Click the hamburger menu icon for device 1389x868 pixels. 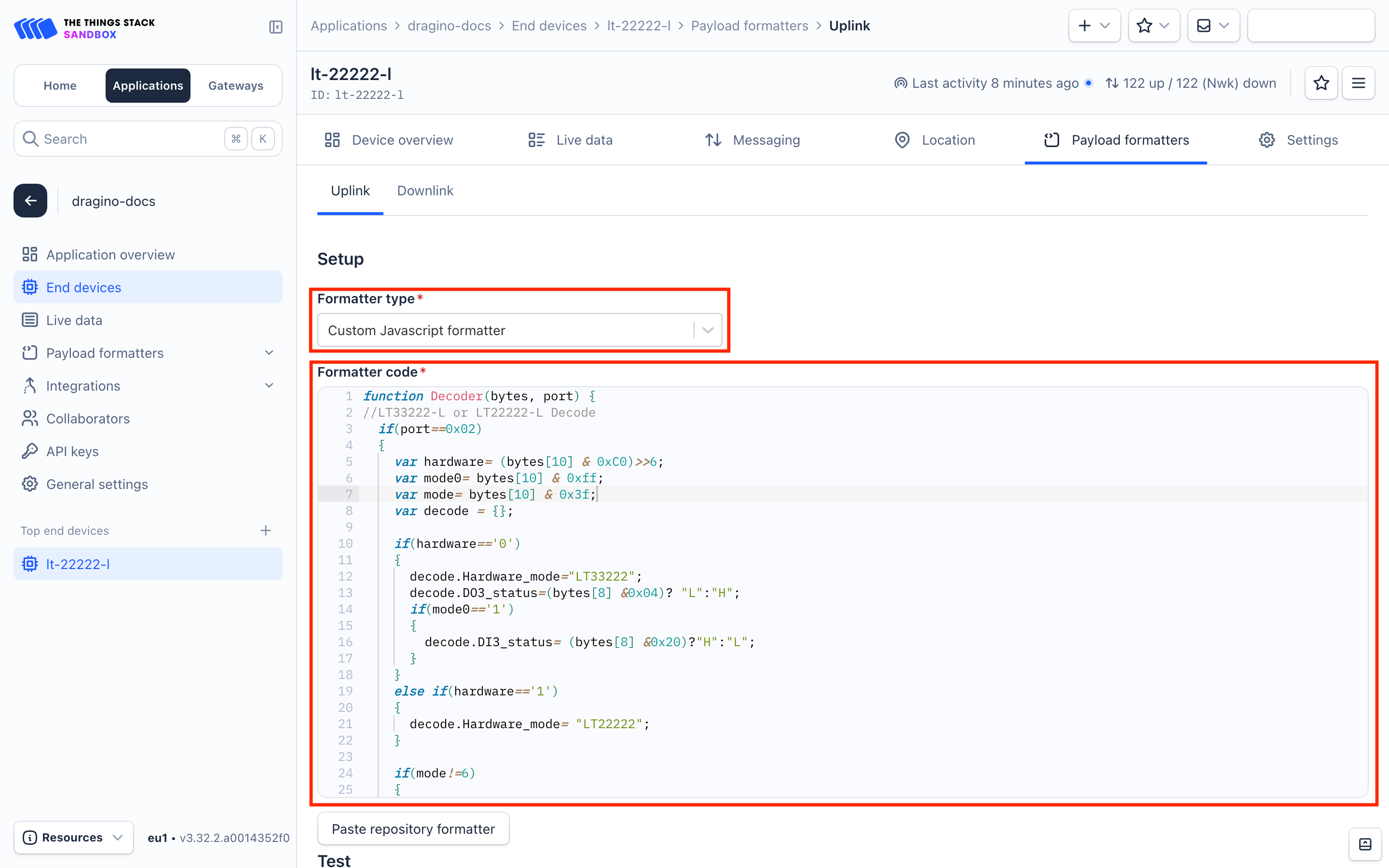1358,83
